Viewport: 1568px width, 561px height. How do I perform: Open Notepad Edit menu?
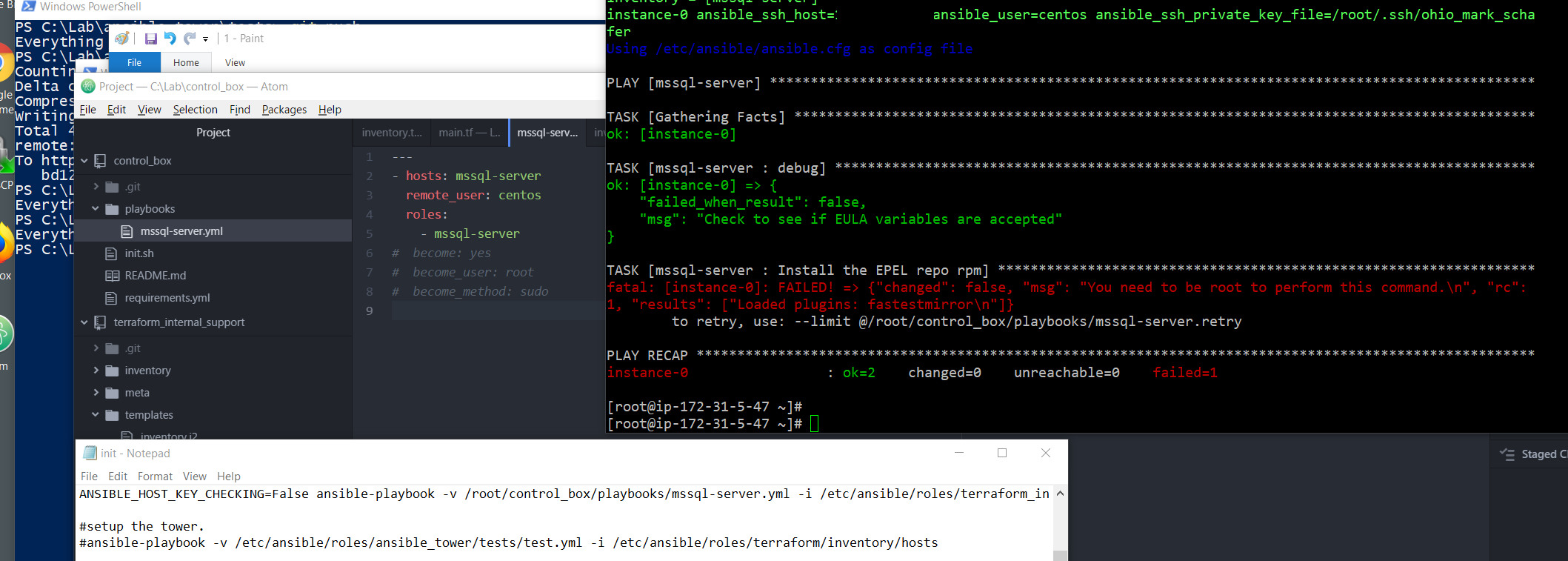[118, 477]
